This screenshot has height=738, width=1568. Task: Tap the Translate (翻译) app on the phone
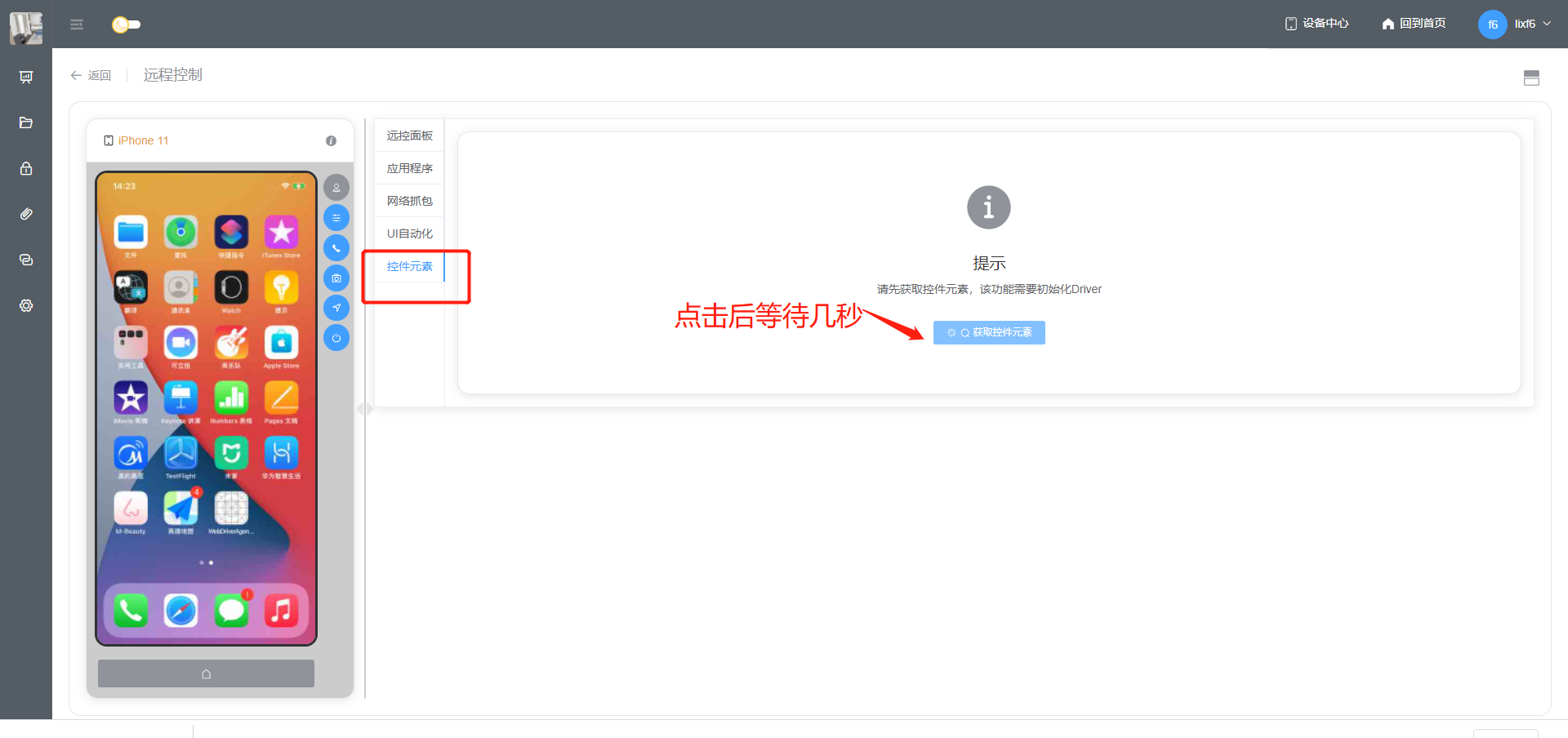point(131,288)
